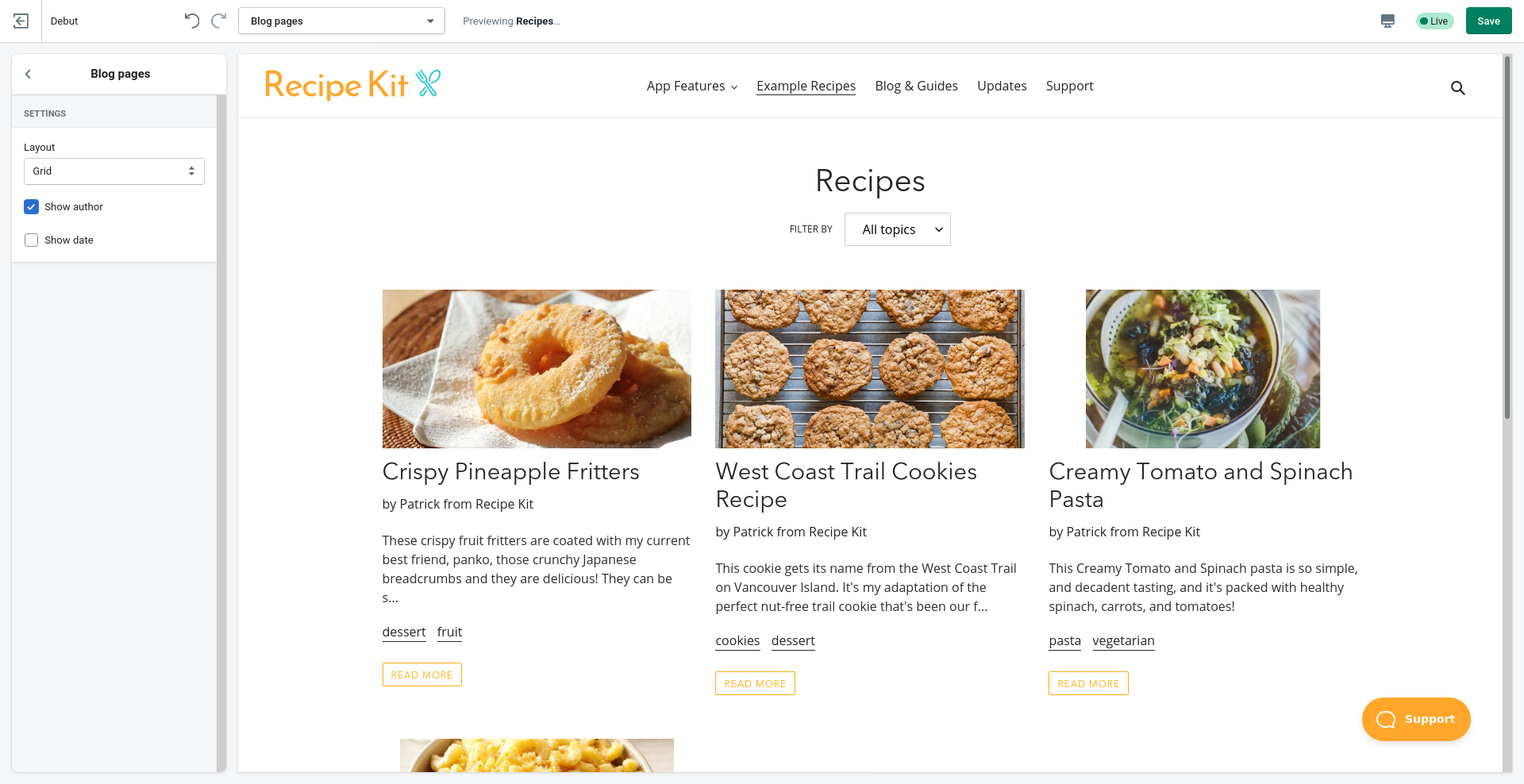This screenshot has width=1524, height=784.
Task: Switch to desktop preview mode icon
Action: point(1387,21)
